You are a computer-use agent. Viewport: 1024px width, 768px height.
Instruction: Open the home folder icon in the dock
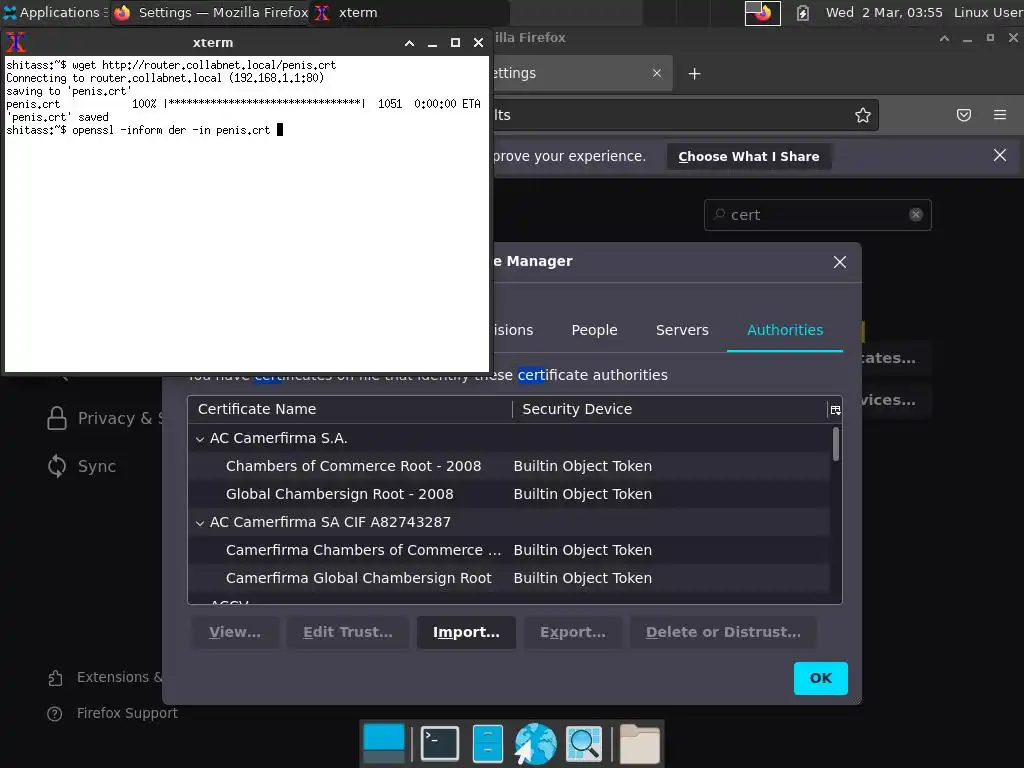[x=639, y=744]
